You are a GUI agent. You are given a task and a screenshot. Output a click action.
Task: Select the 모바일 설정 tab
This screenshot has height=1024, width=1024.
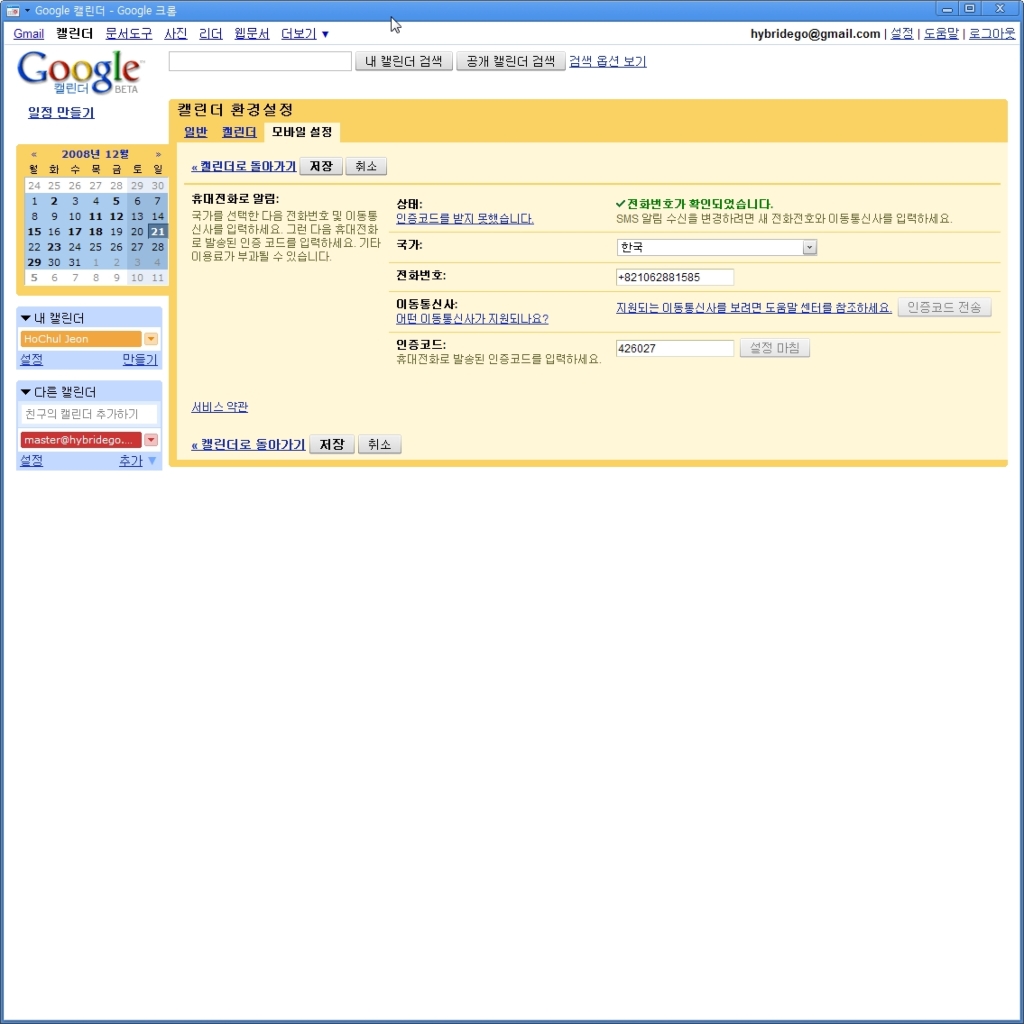click(302, 132)
